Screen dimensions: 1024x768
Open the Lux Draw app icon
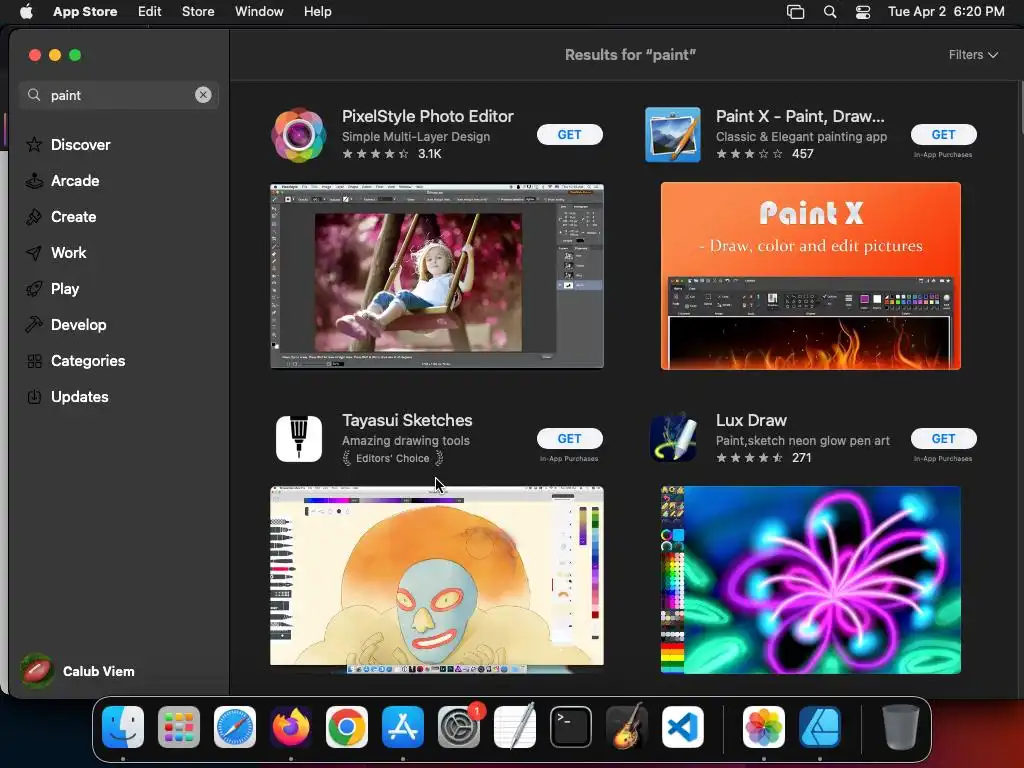click(673, 438)
